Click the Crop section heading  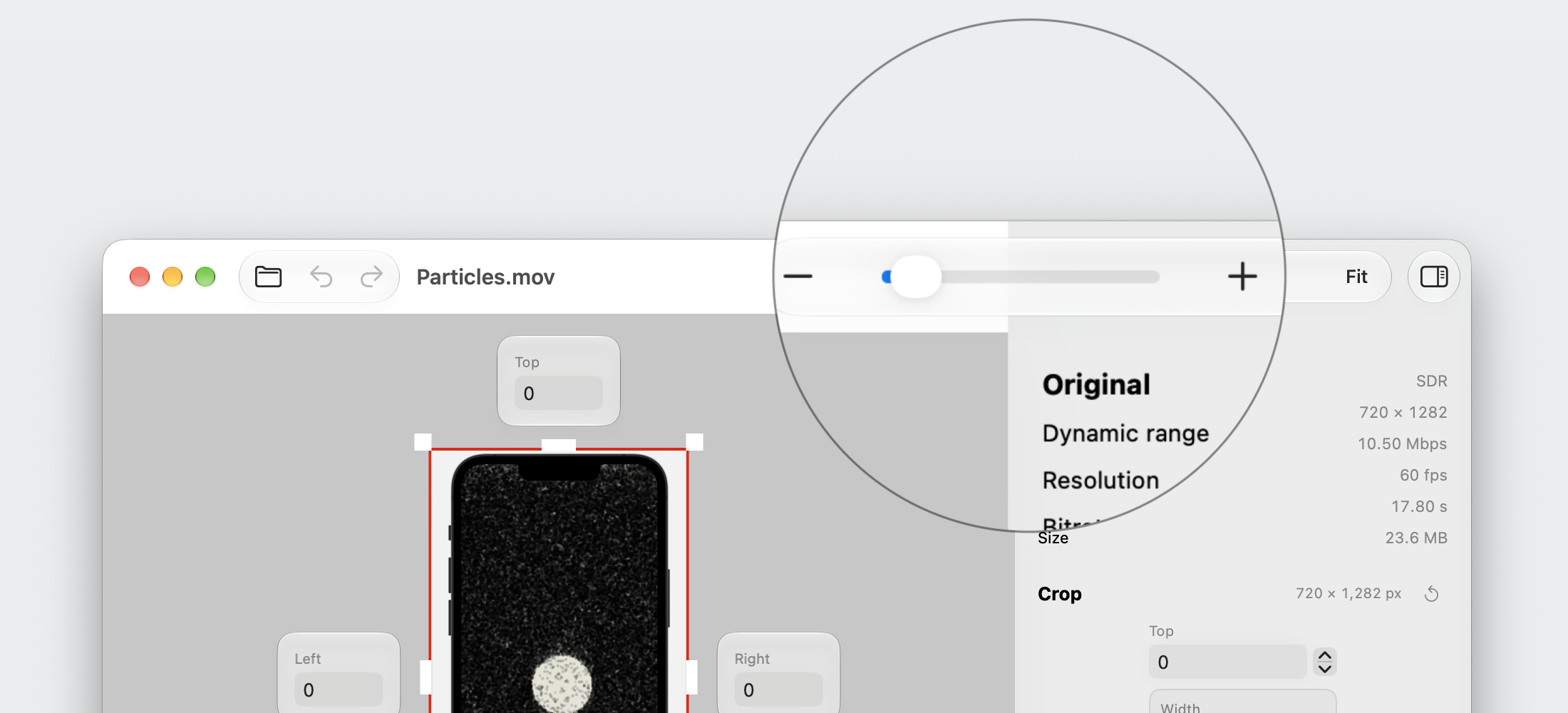[1059, 594]
